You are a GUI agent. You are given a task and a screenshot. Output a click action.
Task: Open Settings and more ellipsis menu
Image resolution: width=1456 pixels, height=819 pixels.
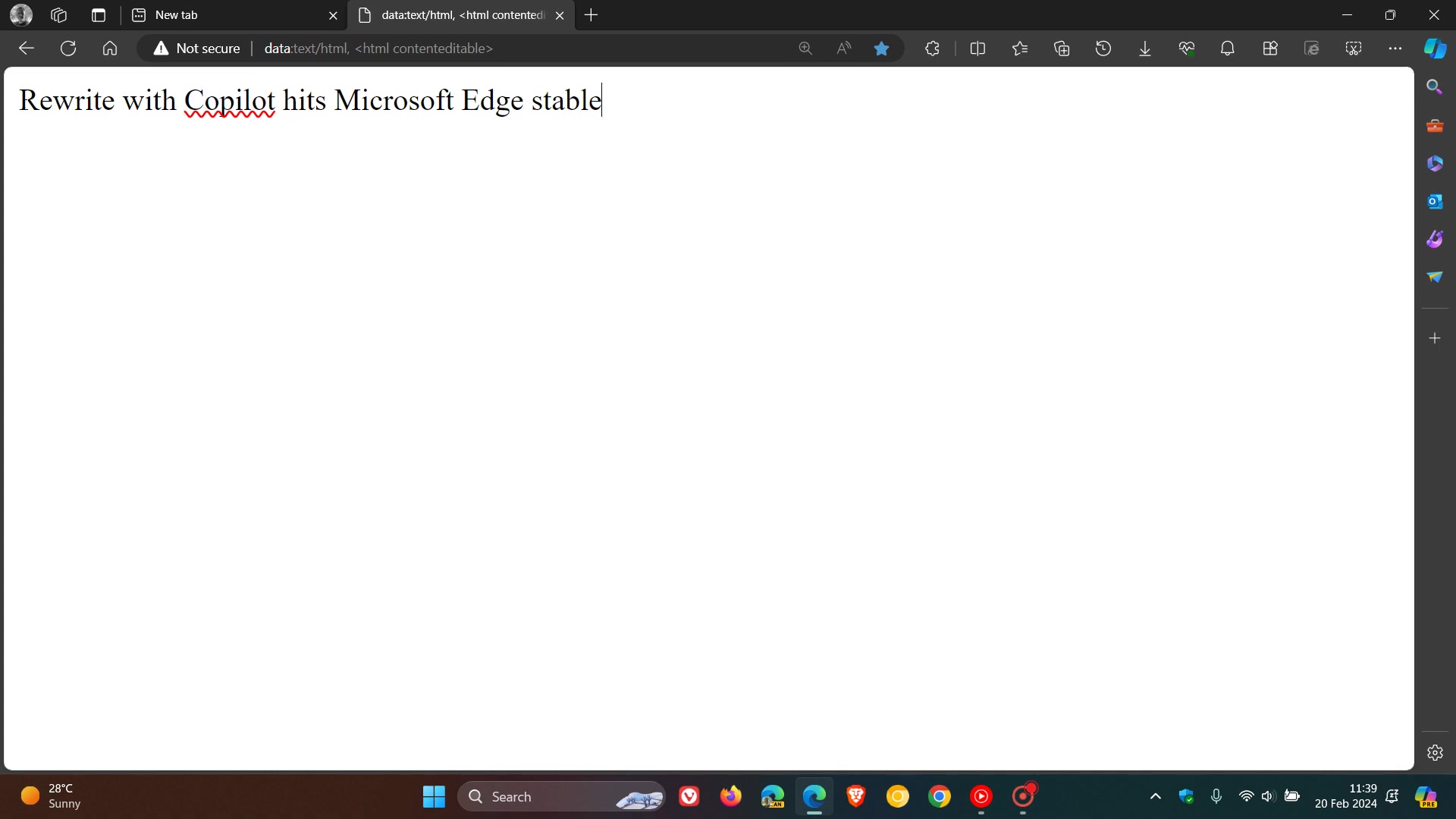coord(1395,49)
